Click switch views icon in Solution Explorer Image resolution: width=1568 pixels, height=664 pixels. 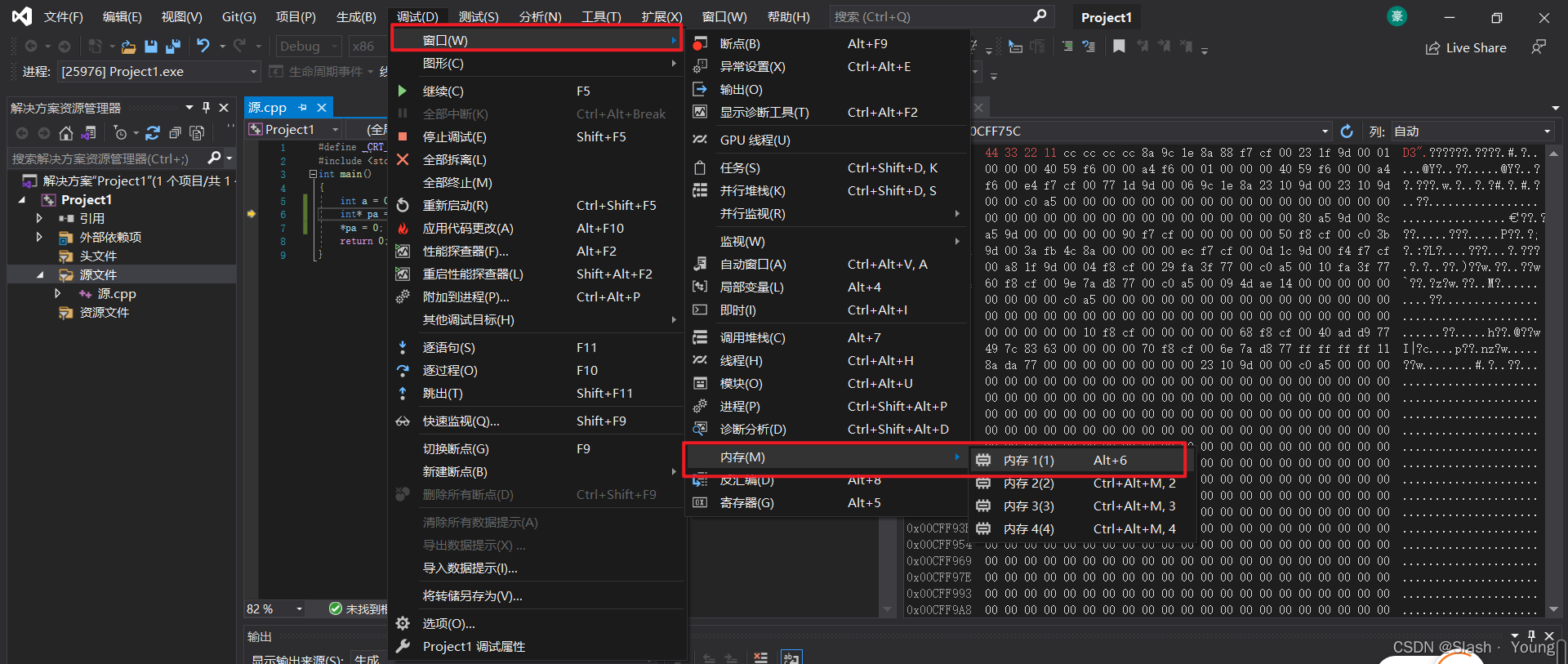point(89,133)
